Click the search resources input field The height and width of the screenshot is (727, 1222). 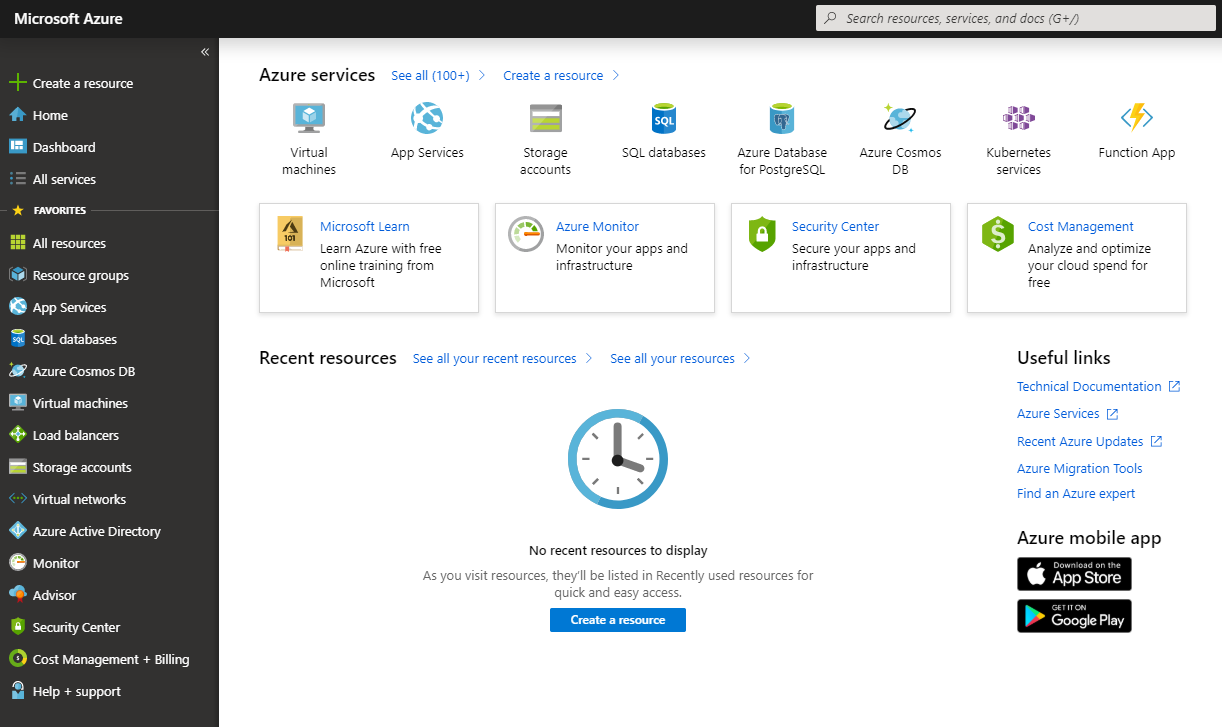(x=1018, y=18)
